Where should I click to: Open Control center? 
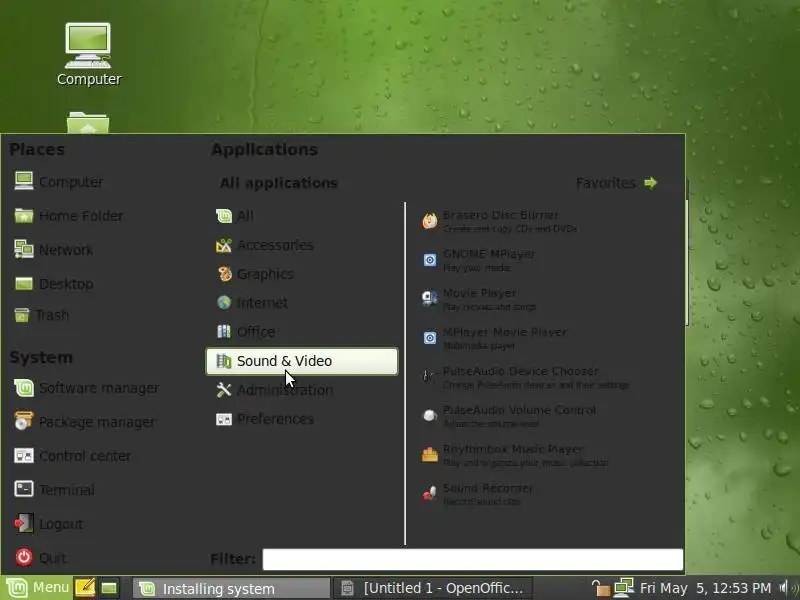click(x=72, y=456)
